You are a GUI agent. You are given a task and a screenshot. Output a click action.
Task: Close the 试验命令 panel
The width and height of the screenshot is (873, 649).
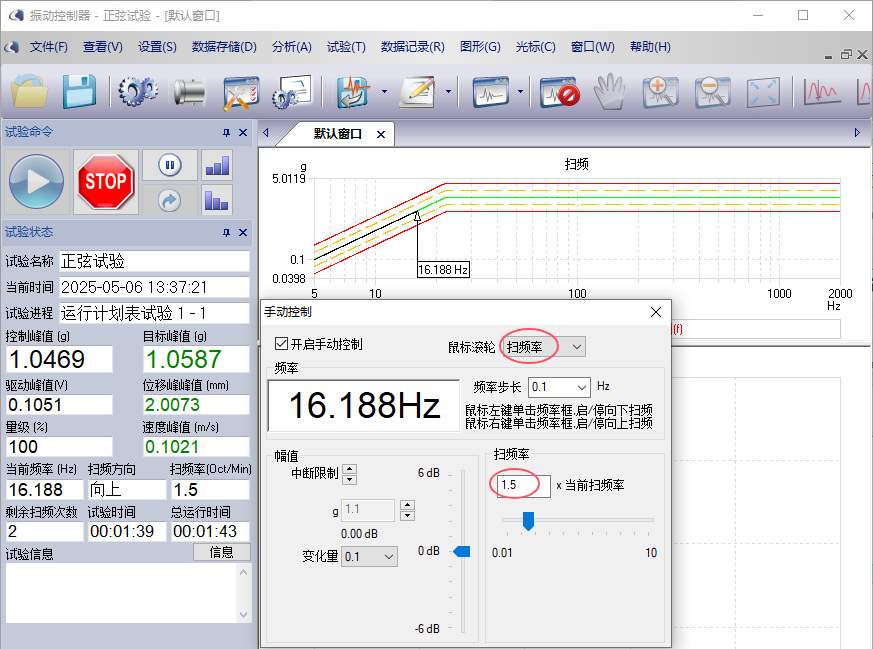pyautogui.click(x=243, y=132)
